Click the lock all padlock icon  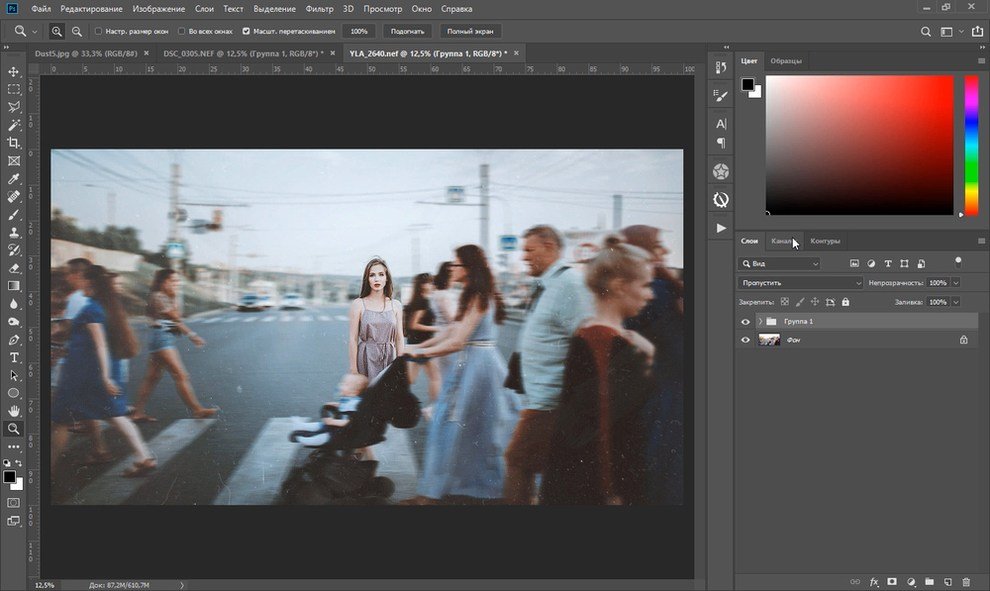846,301
